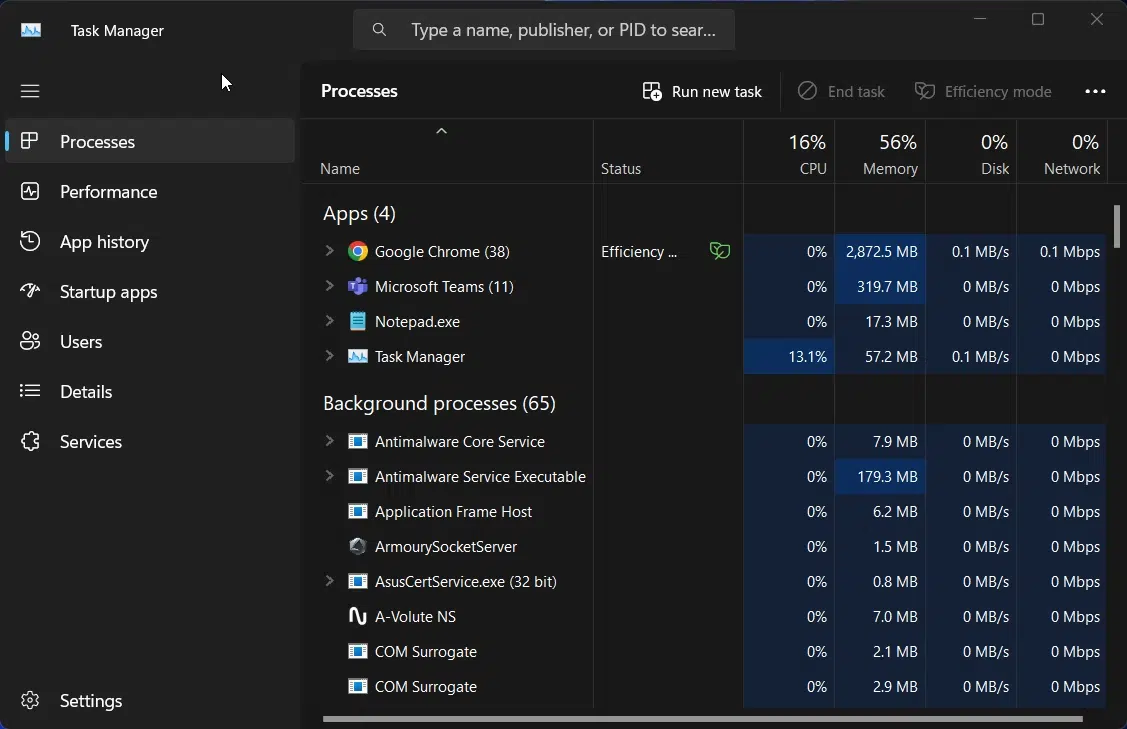
Task: Expand AsusCertService.exe (32 bit)
Action: coord(329,581)
